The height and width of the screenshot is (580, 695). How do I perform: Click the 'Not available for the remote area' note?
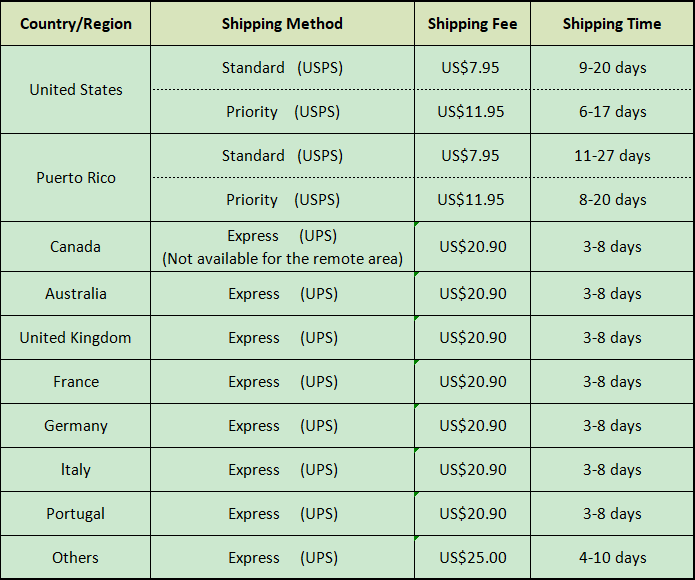point(282,259)
